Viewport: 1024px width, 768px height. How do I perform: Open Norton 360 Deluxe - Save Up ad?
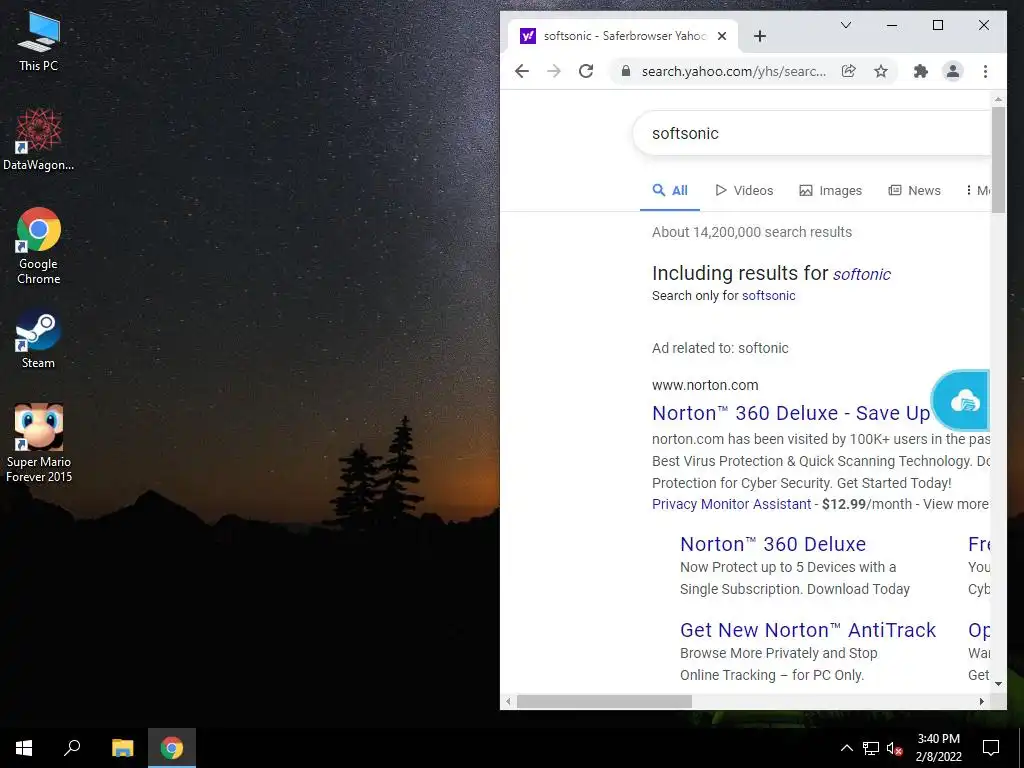pos(791,413)
